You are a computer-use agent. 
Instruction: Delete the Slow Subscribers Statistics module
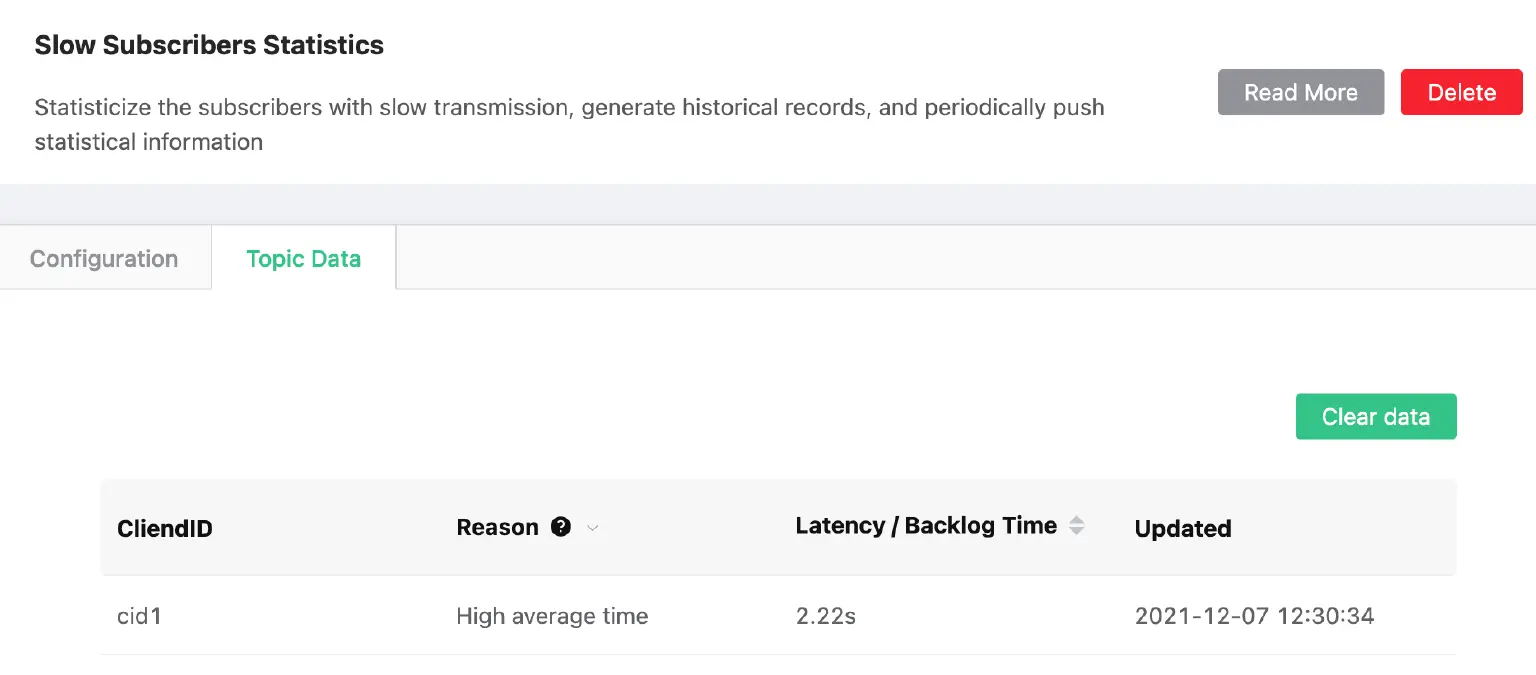1461,92
